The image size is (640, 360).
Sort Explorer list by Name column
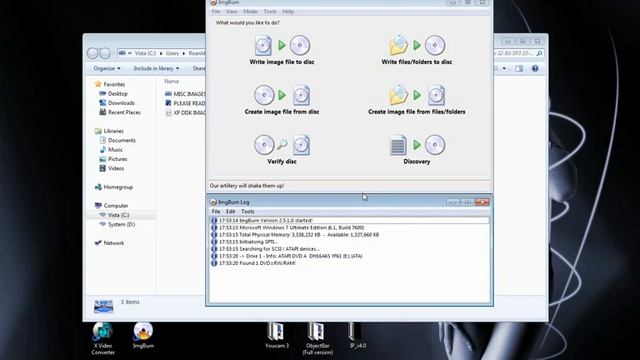tap(171, 81)
